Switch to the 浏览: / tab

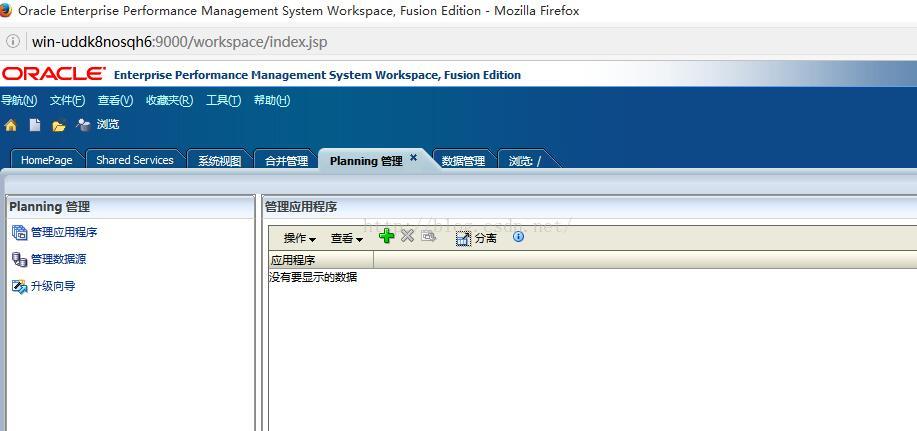tap(525, 161)
